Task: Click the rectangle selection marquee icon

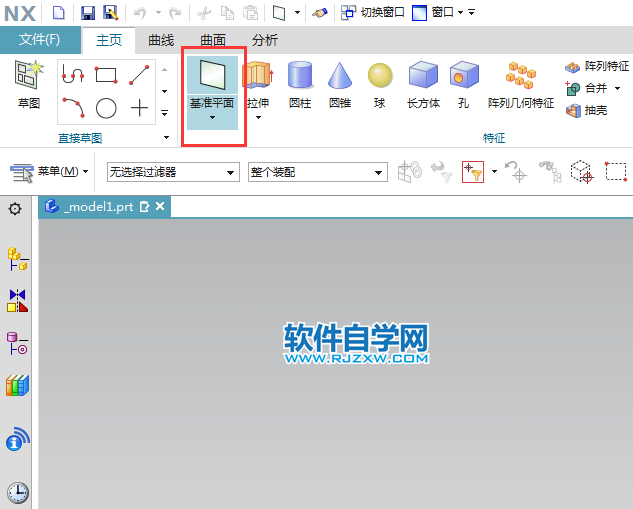Action: click(615, 172)
